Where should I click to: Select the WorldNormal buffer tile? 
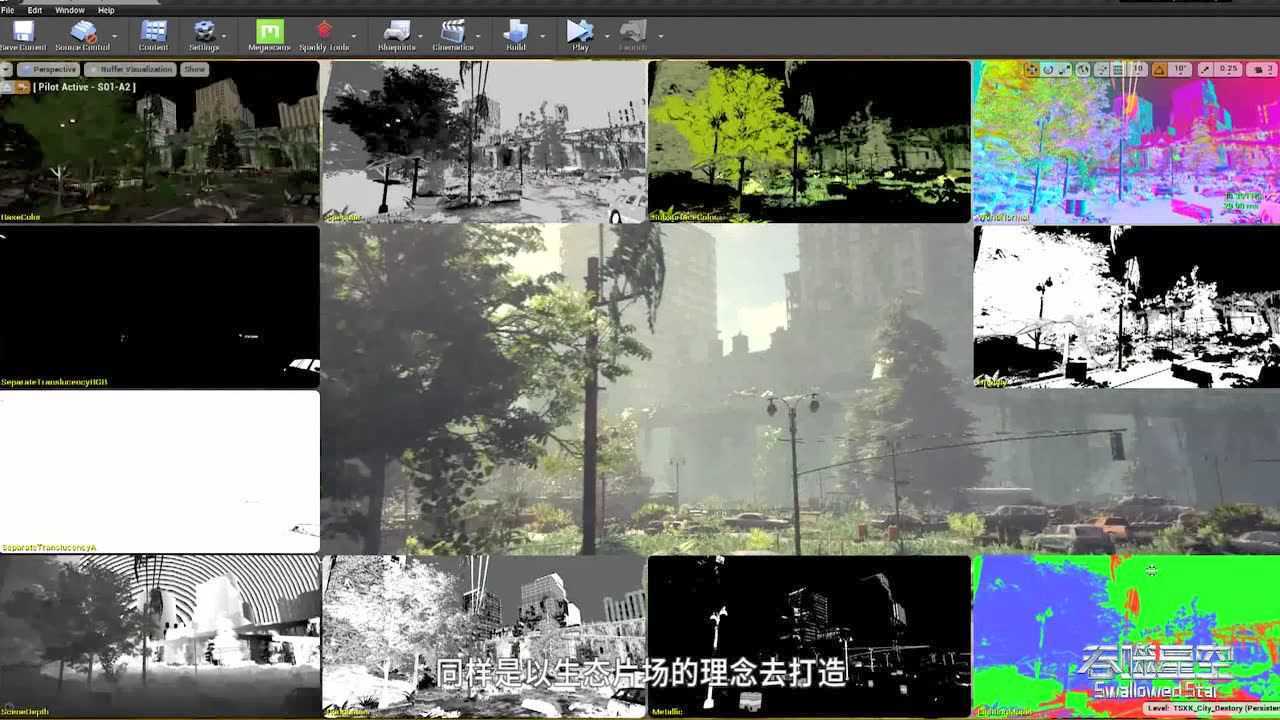point(1127,142)
